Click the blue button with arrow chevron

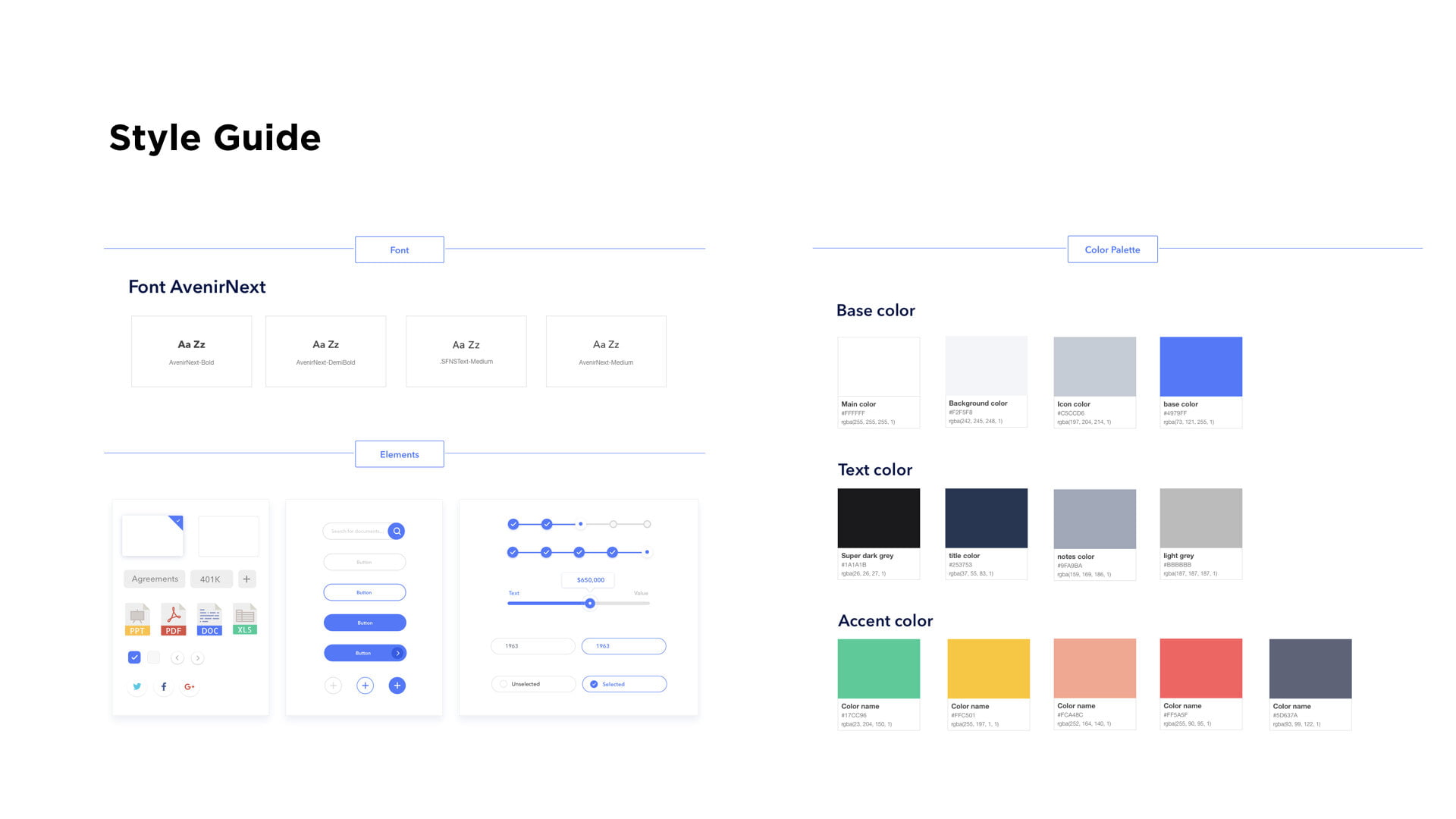tap(365, 653)
